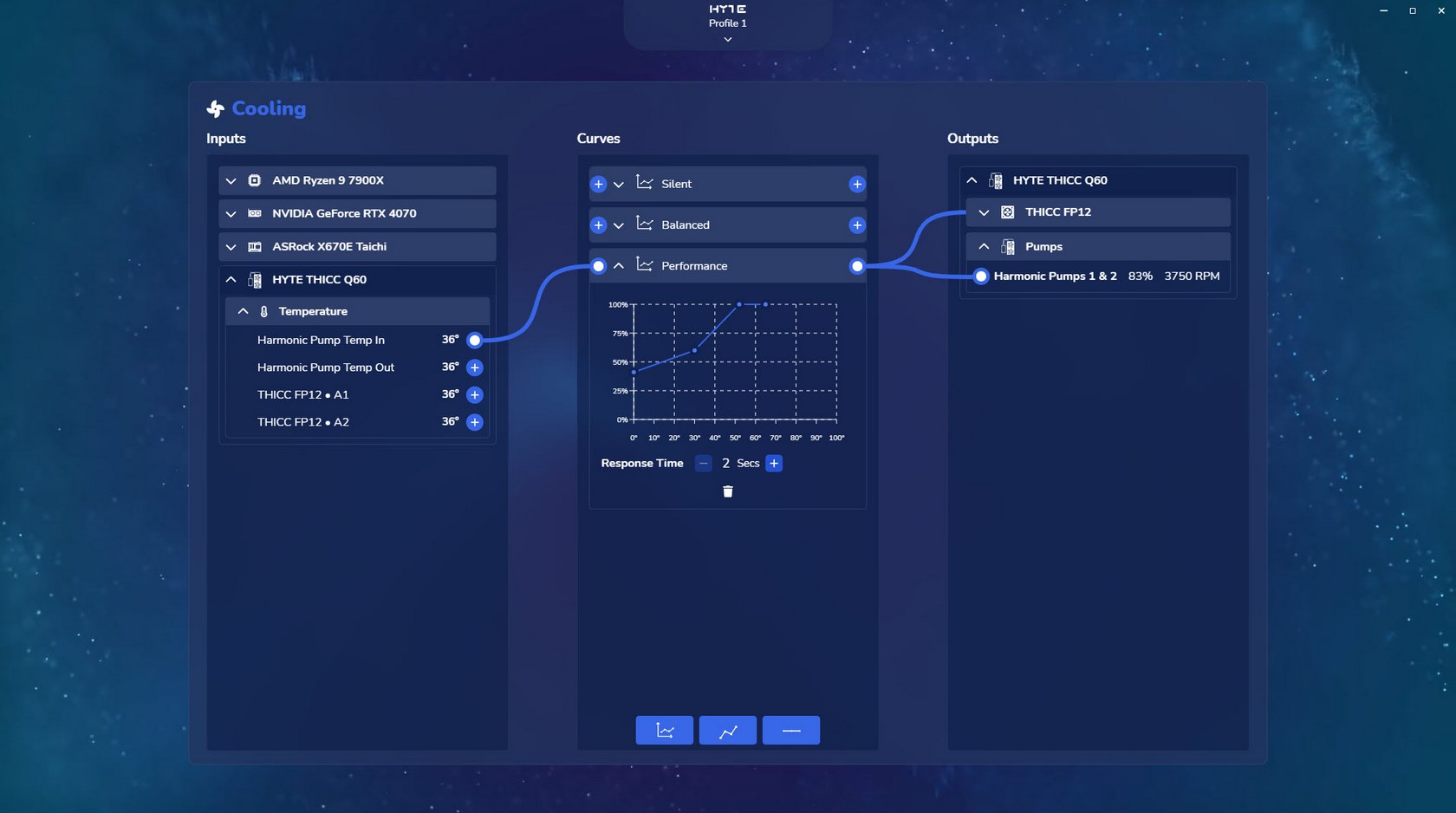Add a new graph curve with axes button
Viewport: 1456px width, 813px height.
[665, 731]
